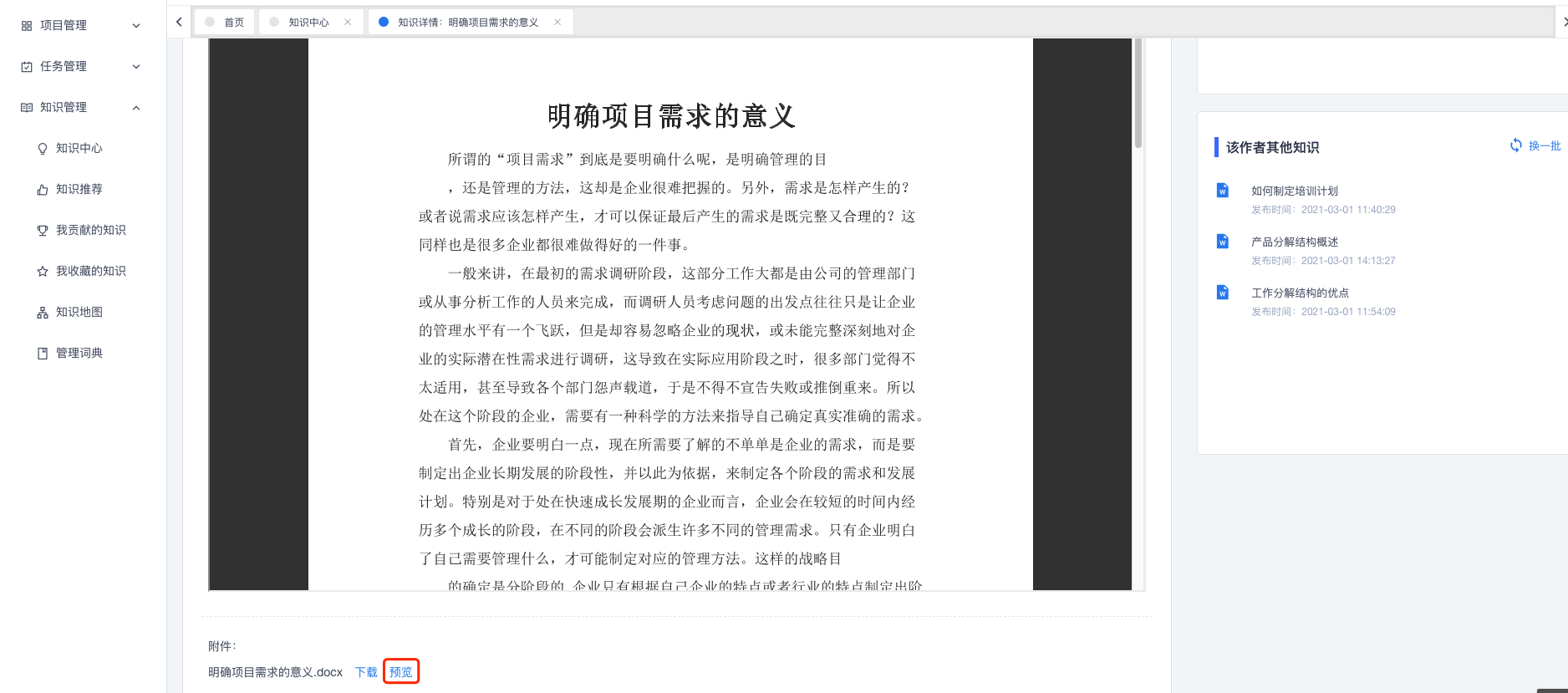Viewport: 1568px width, 693px height.
Task: Open 知识地图 in the sidebar
Action: [79, 313]
